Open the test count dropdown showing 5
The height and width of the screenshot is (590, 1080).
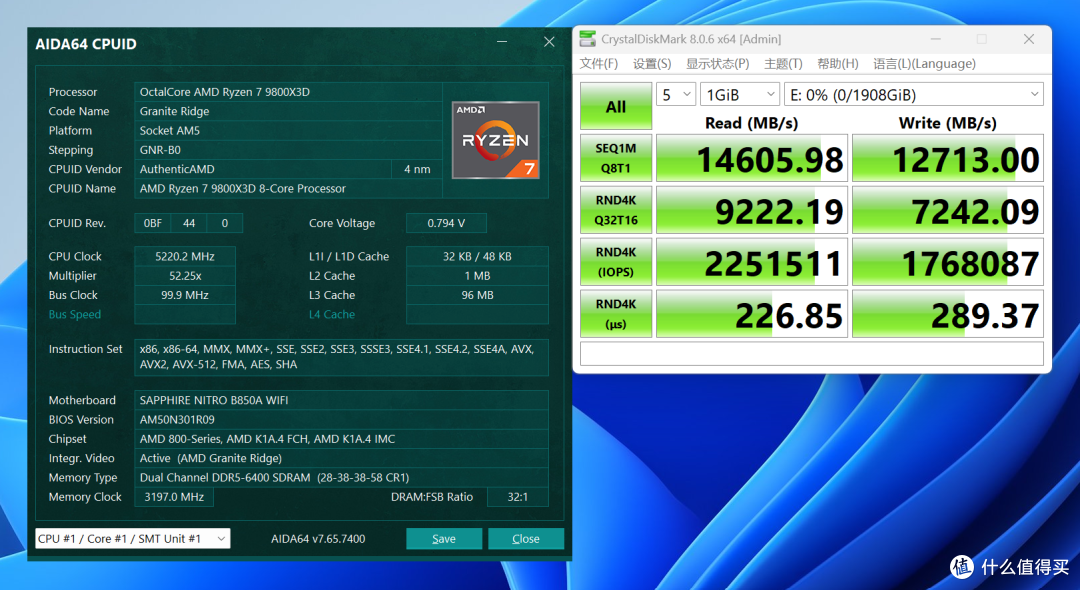(676, 95)
